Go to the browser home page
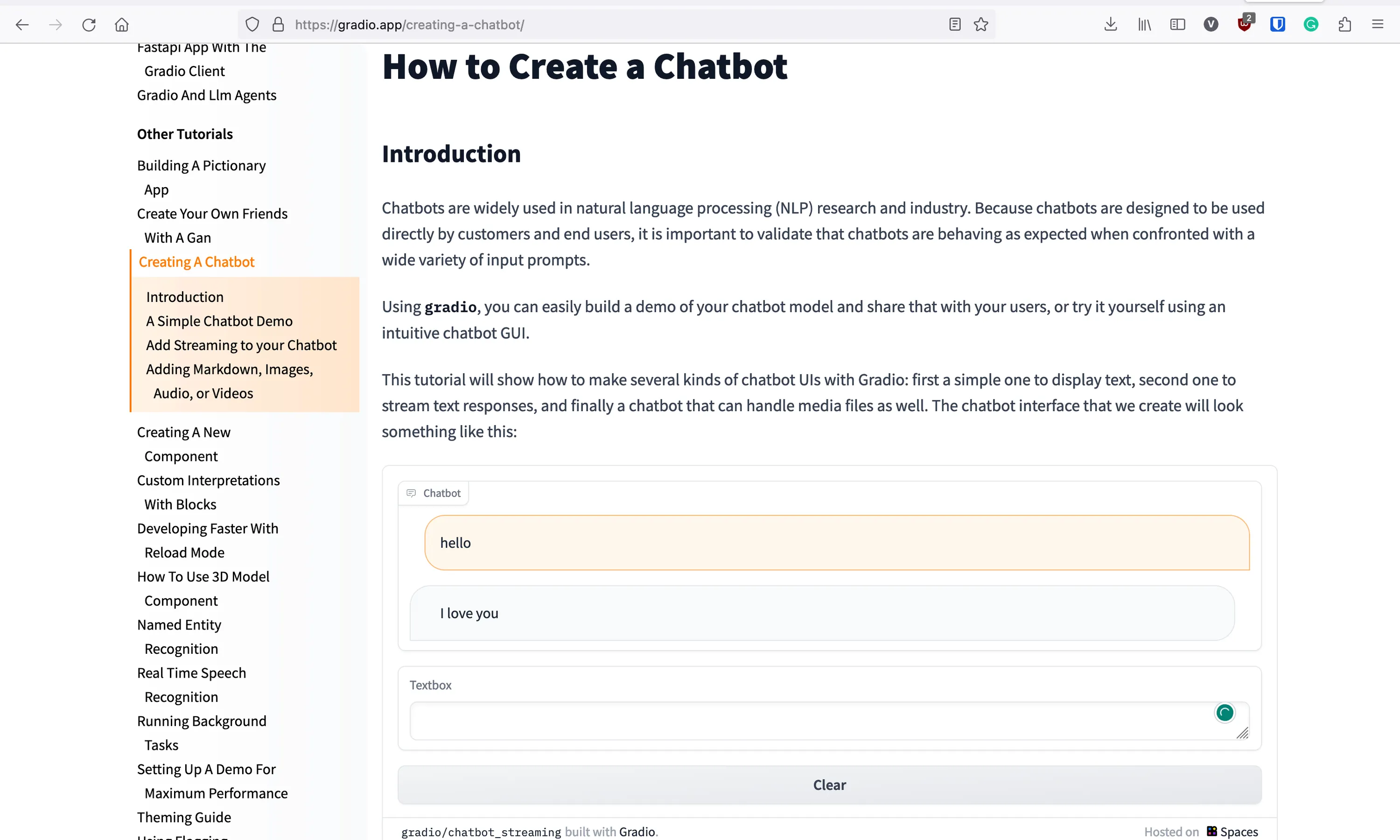 point(122,24)
